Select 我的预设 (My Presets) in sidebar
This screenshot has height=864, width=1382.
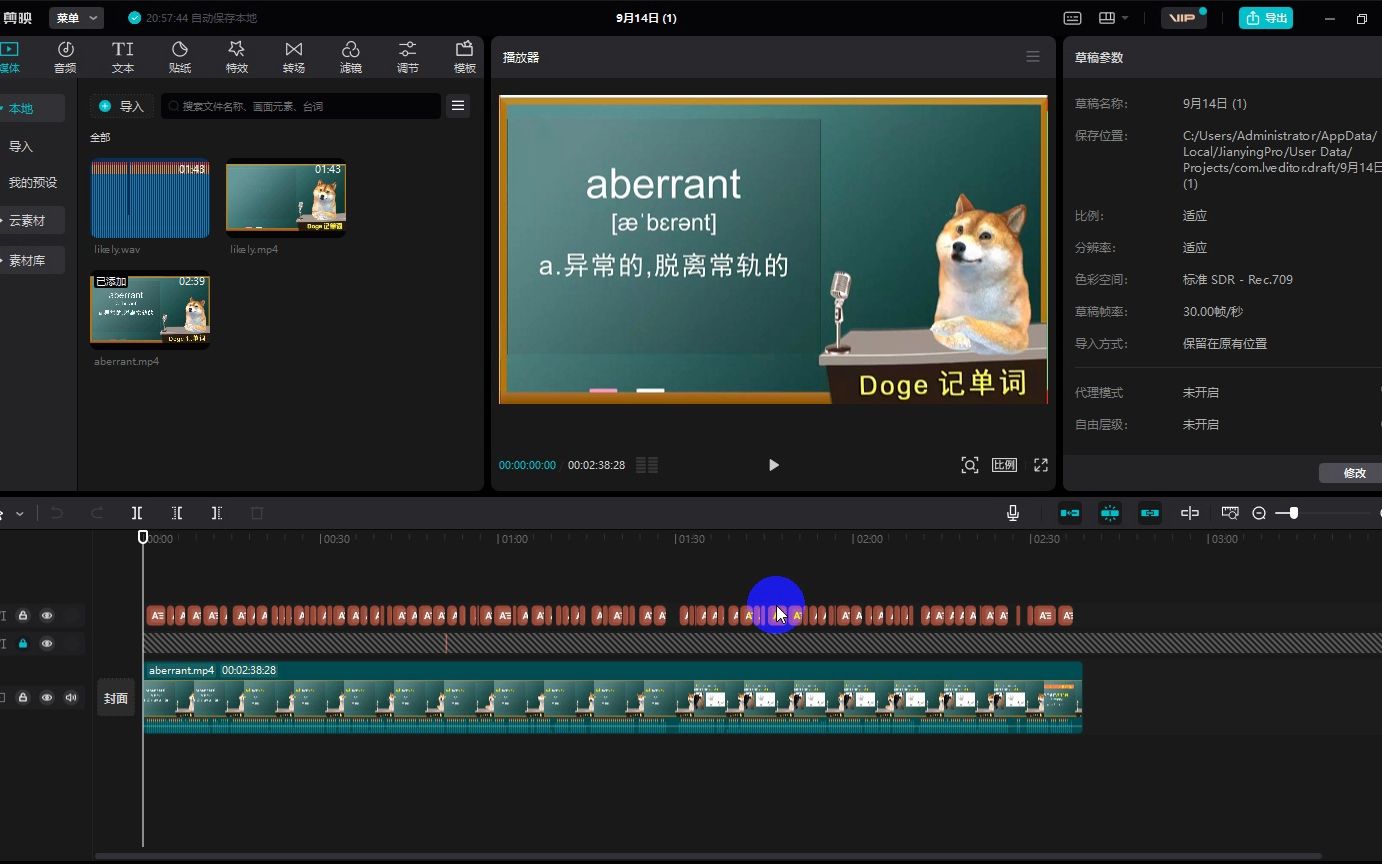pos(33,183)
